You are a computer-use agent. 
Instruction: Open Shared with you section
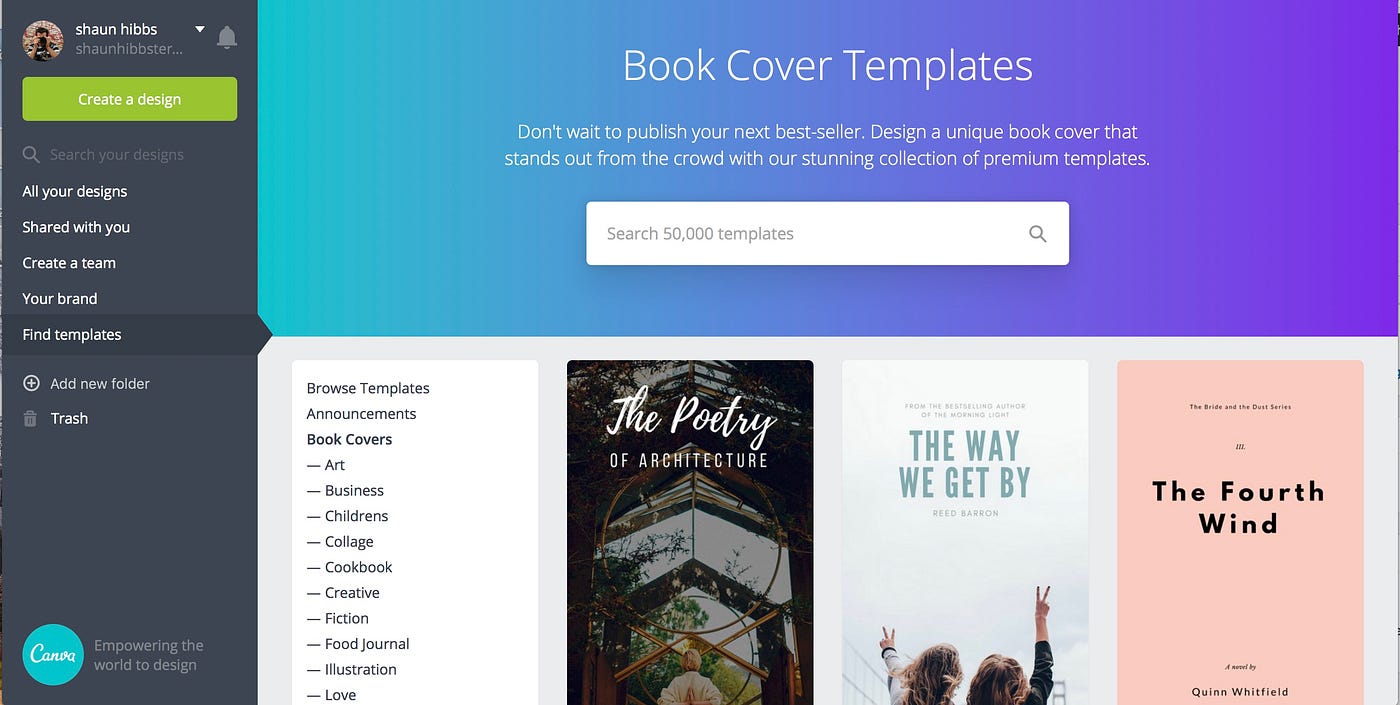pyautogui.click(x=76, y=227)
